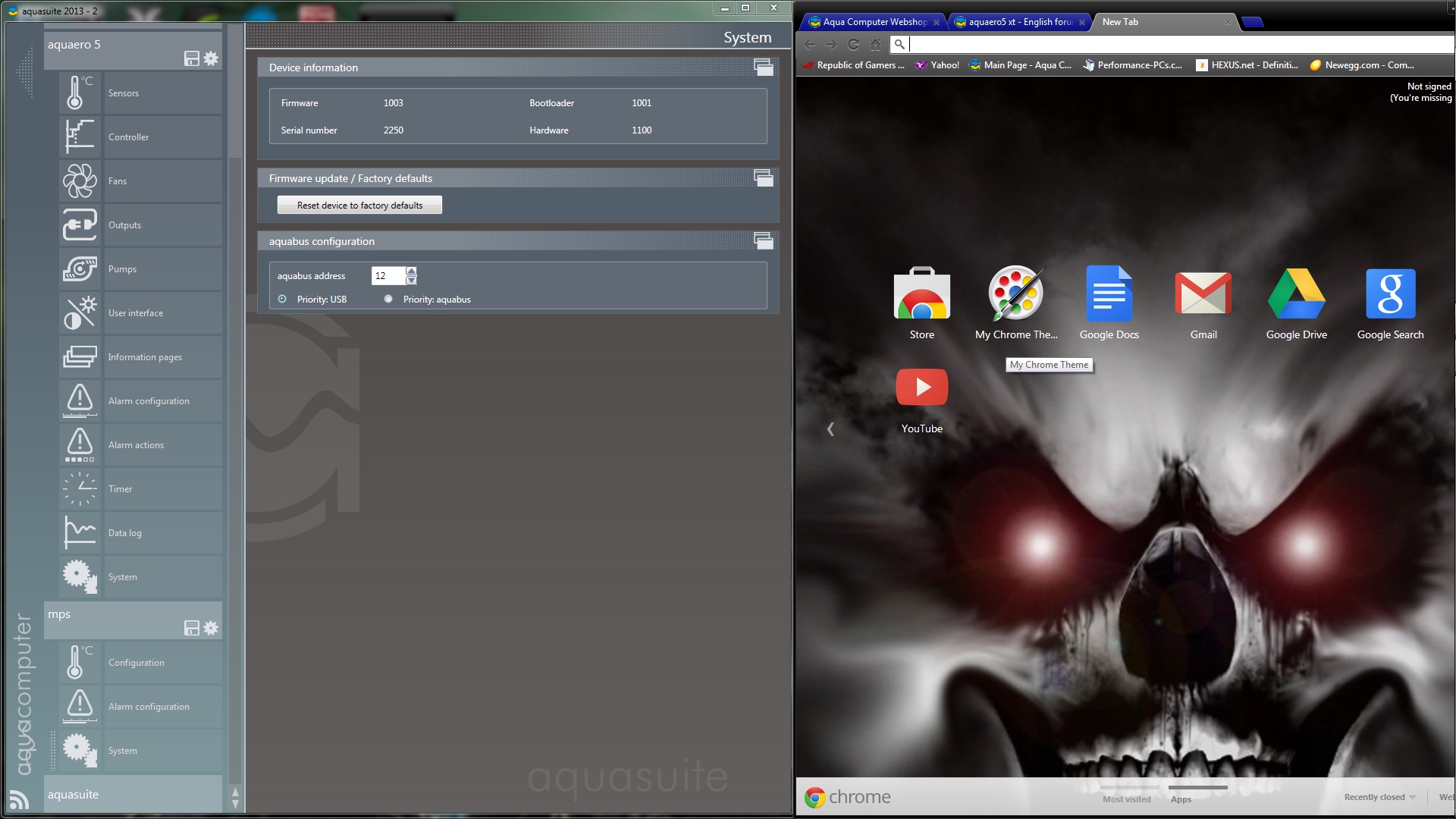The image size is (1456, 819).
Task: Open the Data log graph icon
Action: [79, 532]
